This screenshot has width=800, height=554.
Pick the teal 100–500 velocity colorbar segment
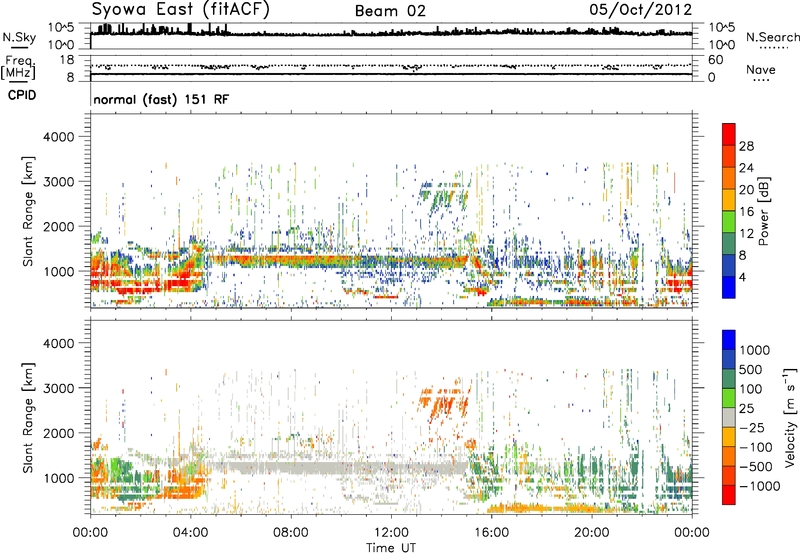pyautogui.click(x=729, y=379)
